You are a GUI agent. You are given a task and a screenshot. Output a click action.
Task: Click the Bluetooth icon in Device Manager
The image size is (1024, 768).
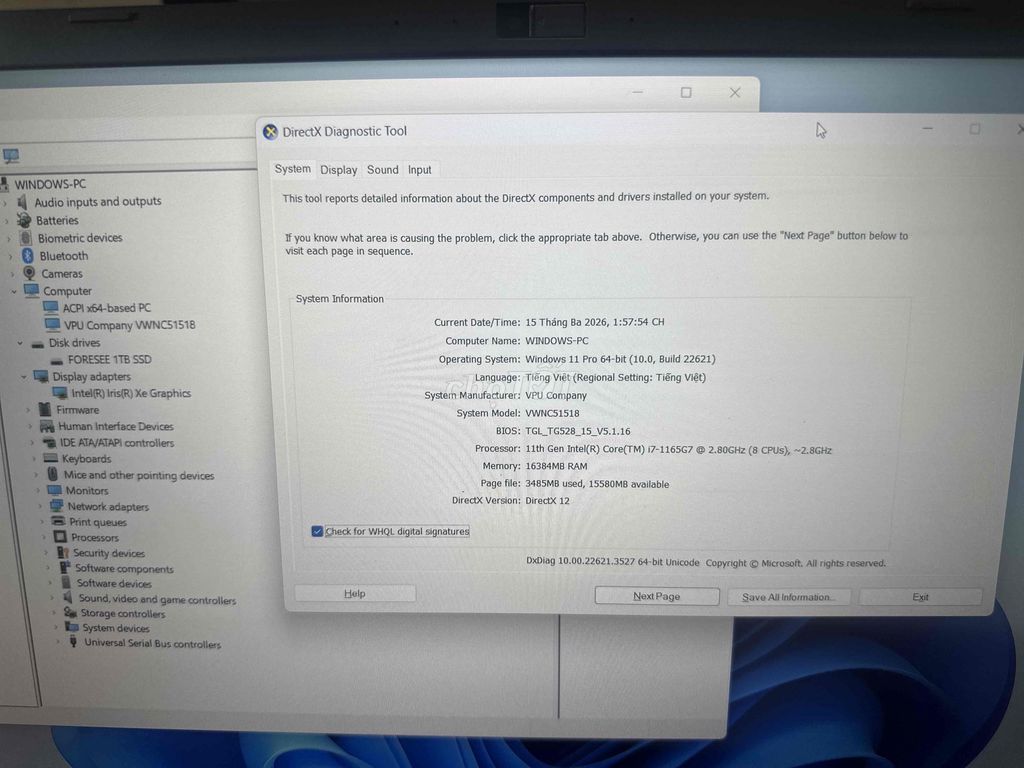point(27,255)
